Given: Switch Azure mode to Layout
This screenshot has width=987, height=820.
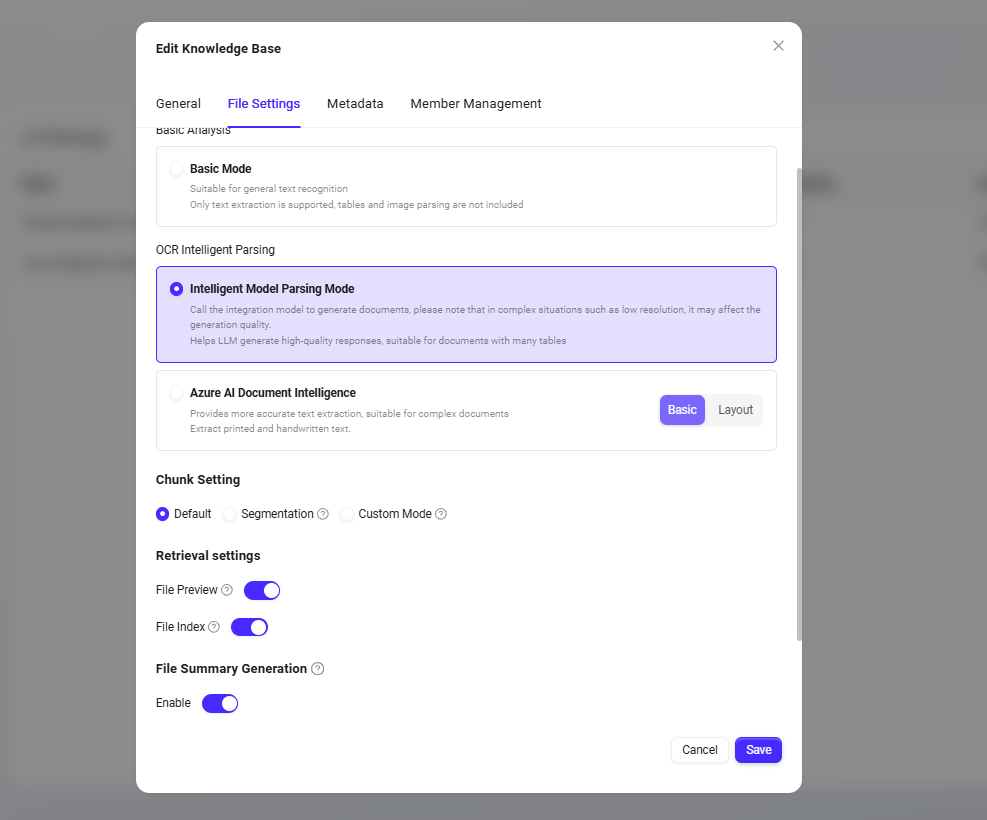Looking at the screenshot, I should (x=735, y=410).
